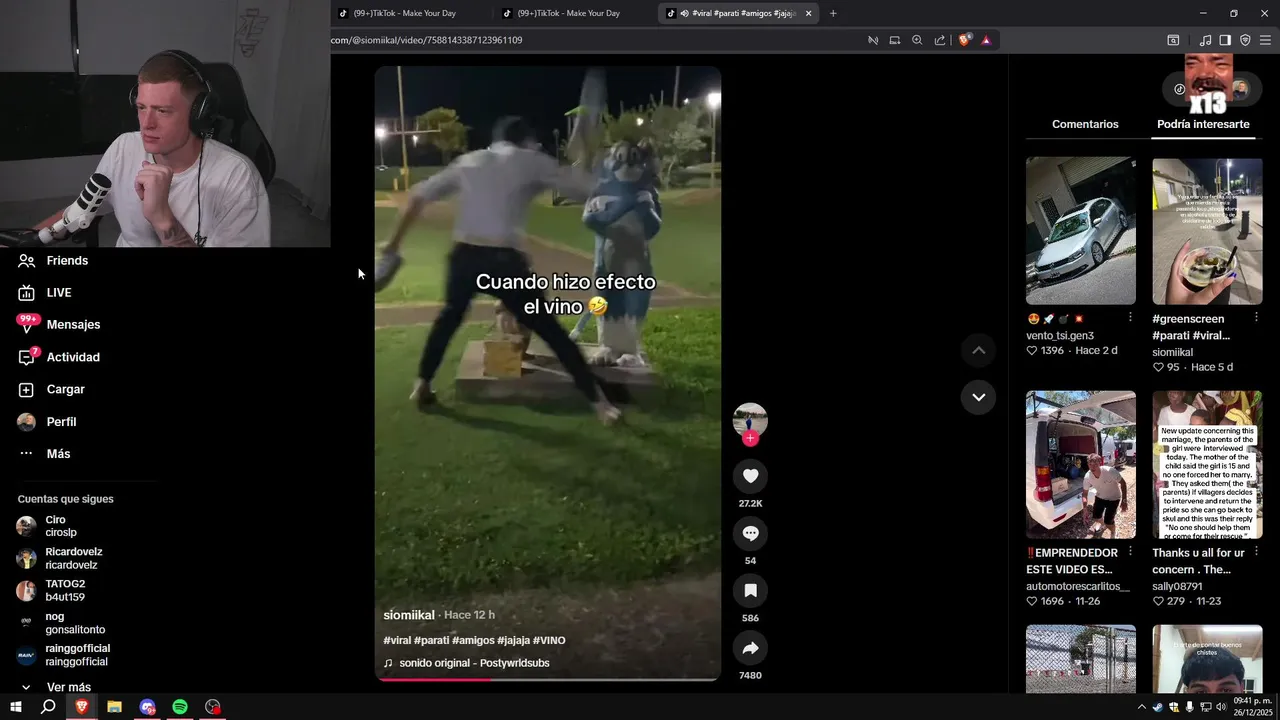The image size is (1280, 720).
Task: Select the Podría interesarte tab
Action: [1203, 124]
